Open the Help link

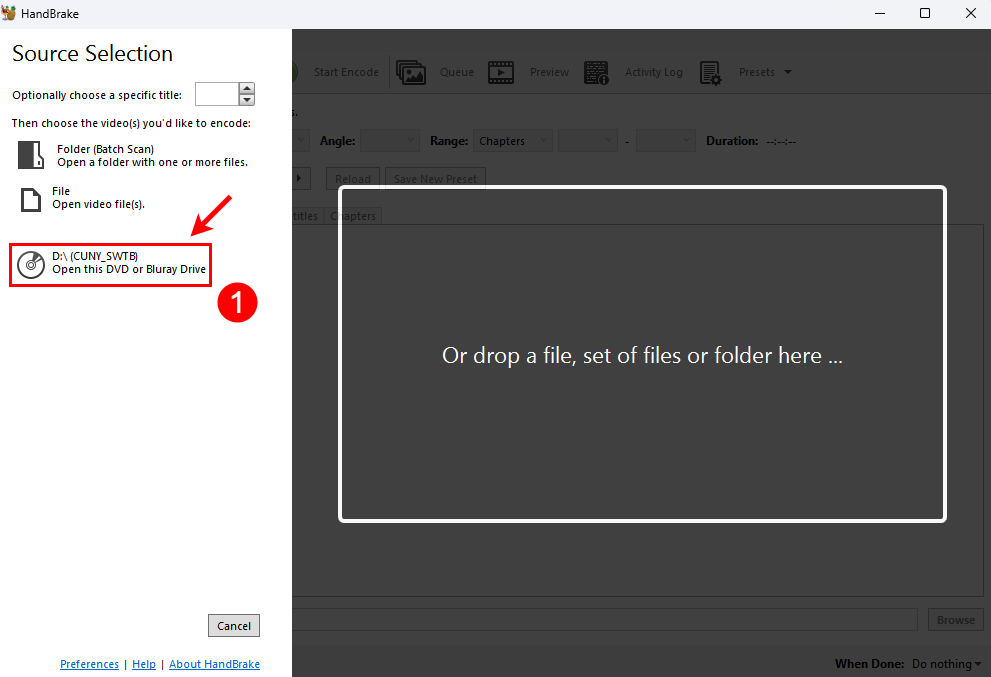pyautogui.click(x=143, y=664)
